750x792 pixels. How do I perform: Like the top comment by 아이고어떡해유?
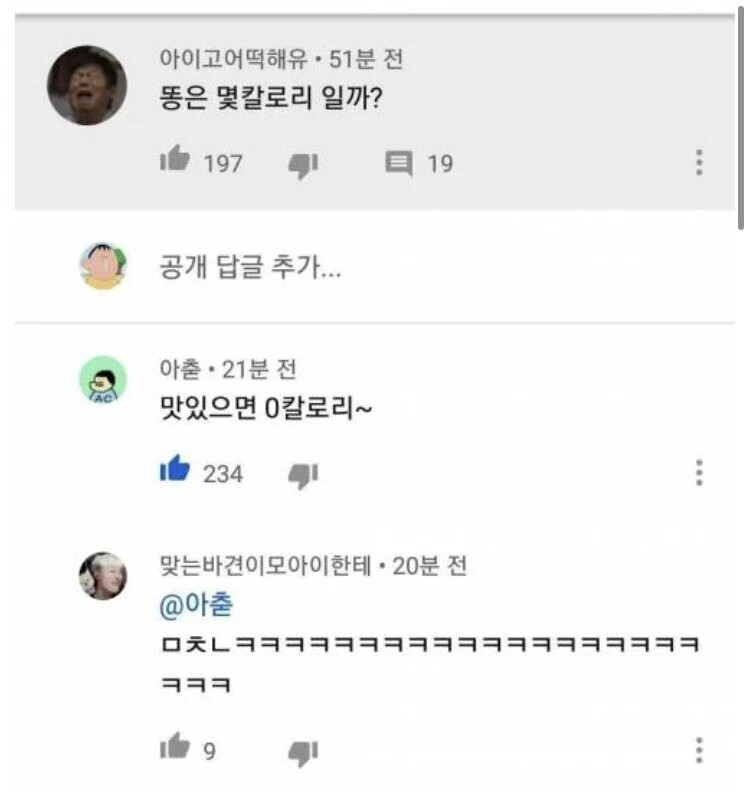(175, 161)
